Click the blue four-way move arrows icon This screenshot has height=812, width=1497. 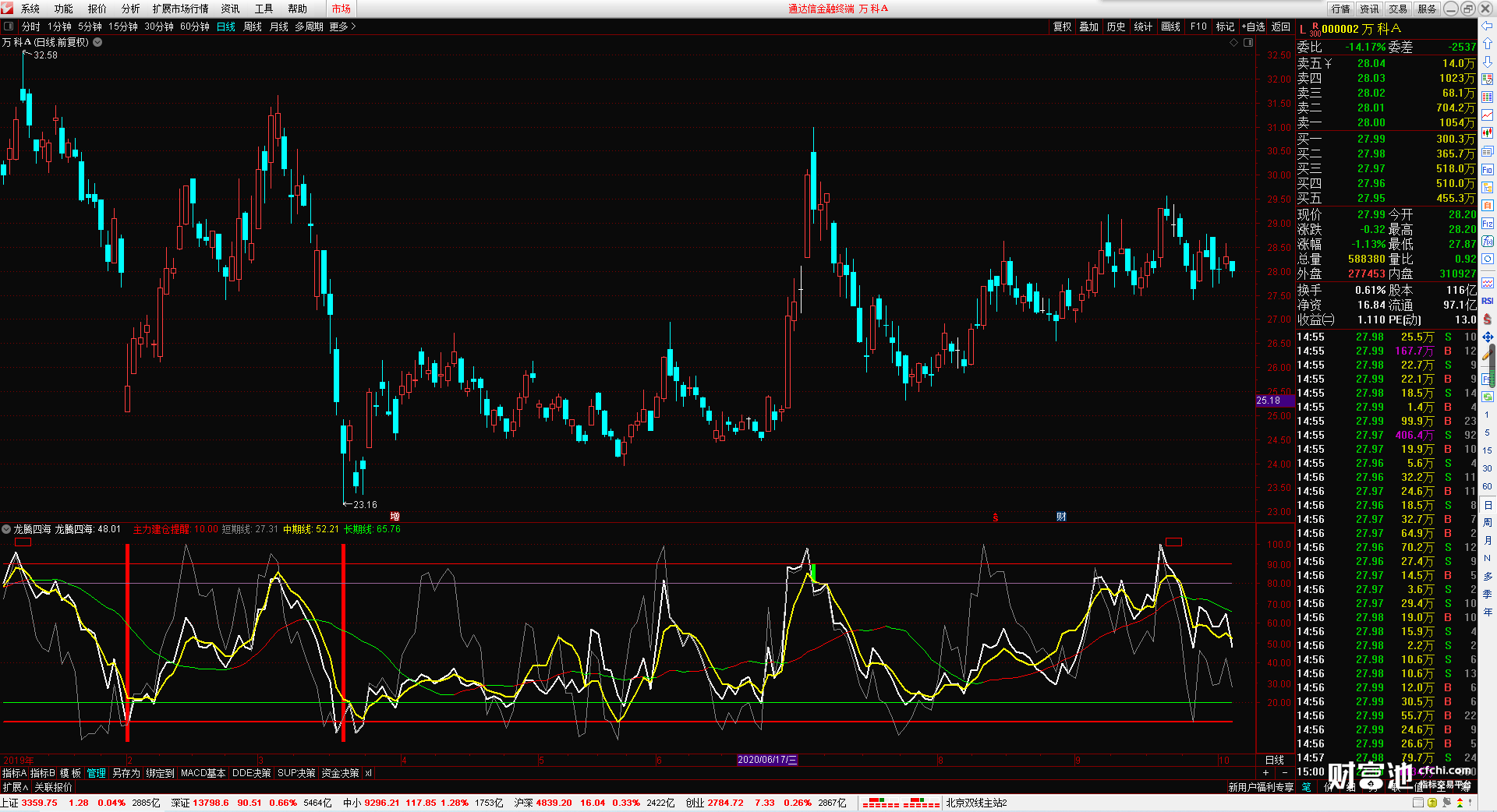coord(1488,337)
